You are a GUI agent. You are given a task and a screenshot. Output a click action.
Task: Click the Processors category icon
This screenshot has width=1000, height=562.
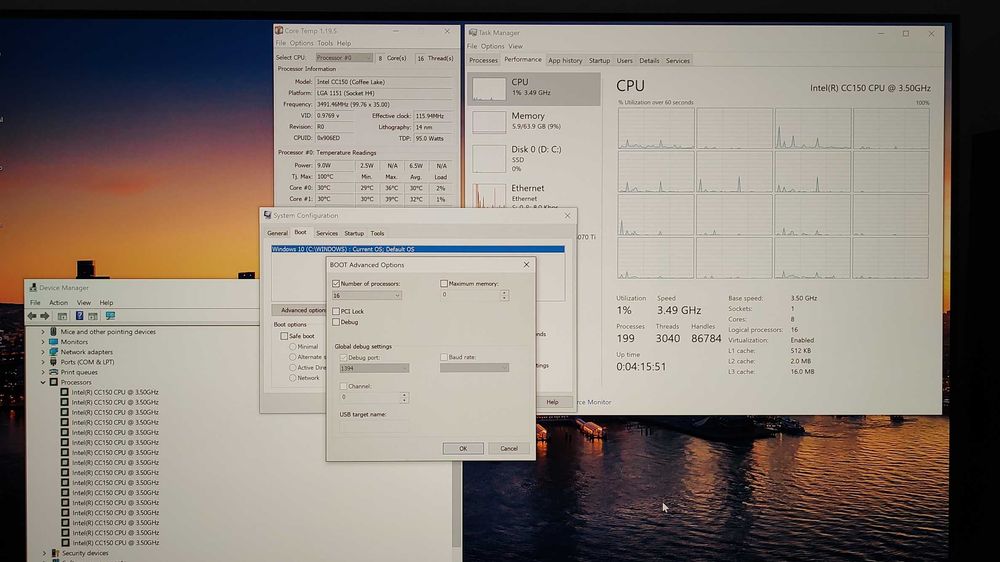54,382
